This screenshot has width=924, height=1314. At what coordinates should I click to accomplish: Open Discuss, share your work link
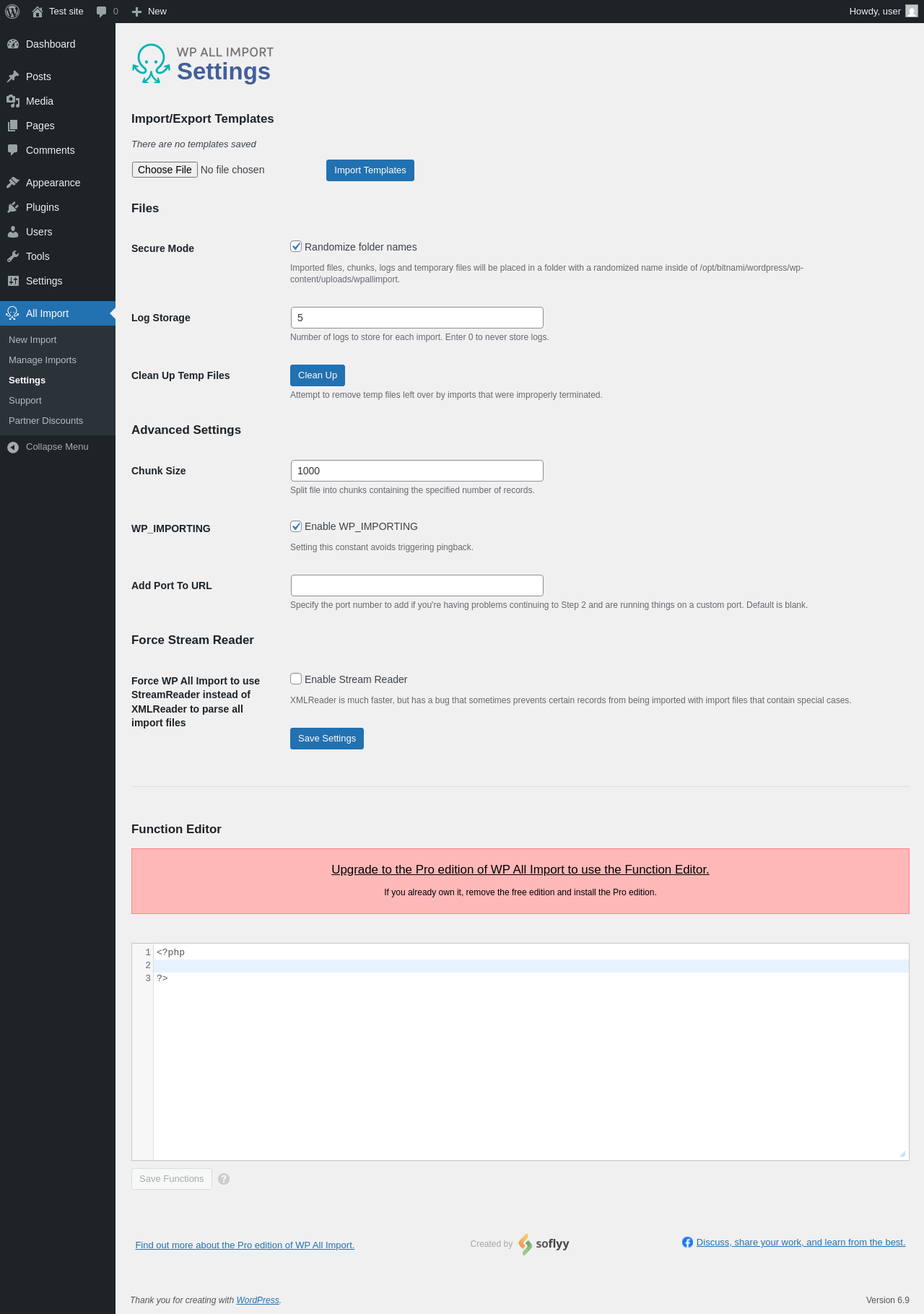(801, 1243)
